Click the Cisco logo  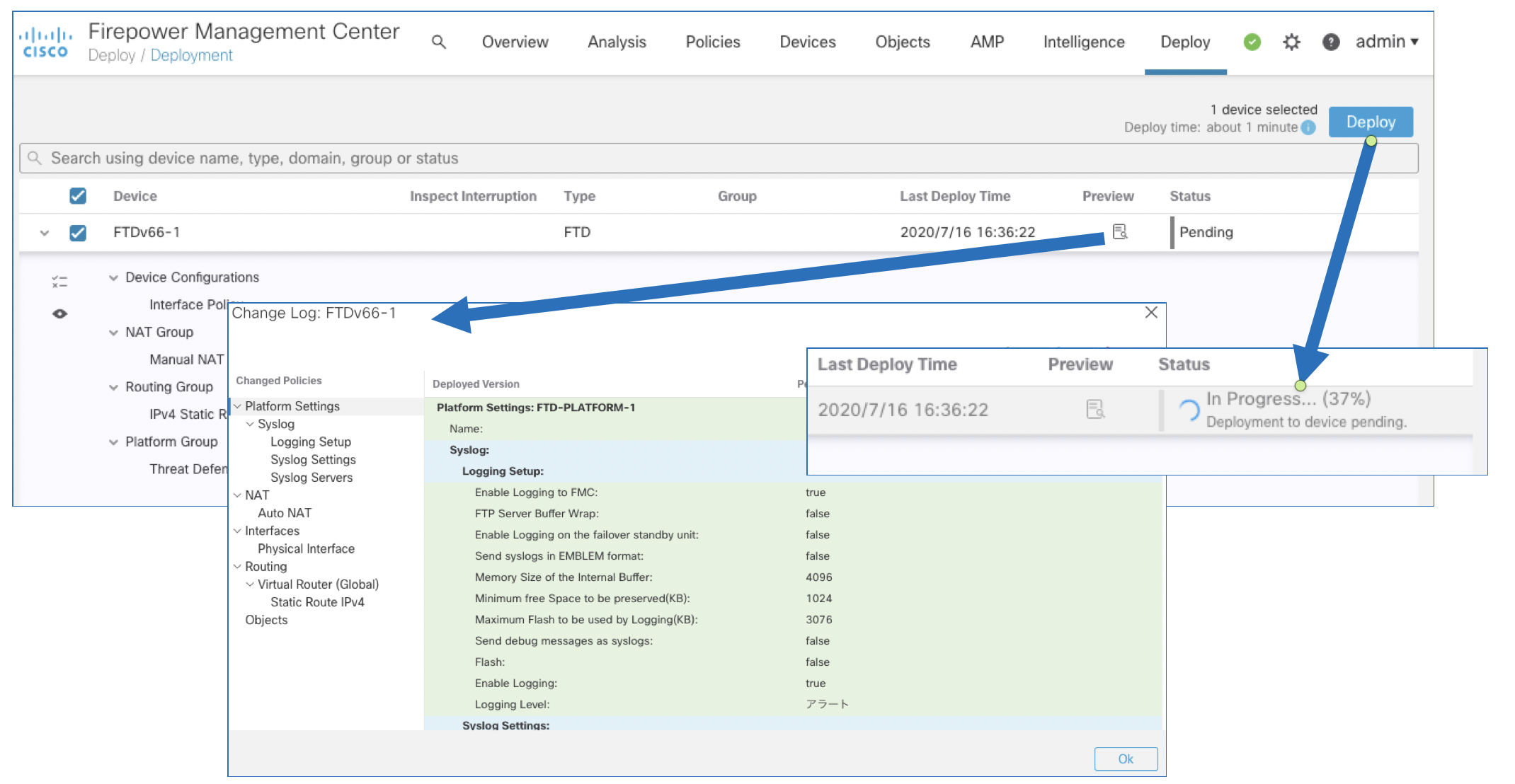coord(45,42)
